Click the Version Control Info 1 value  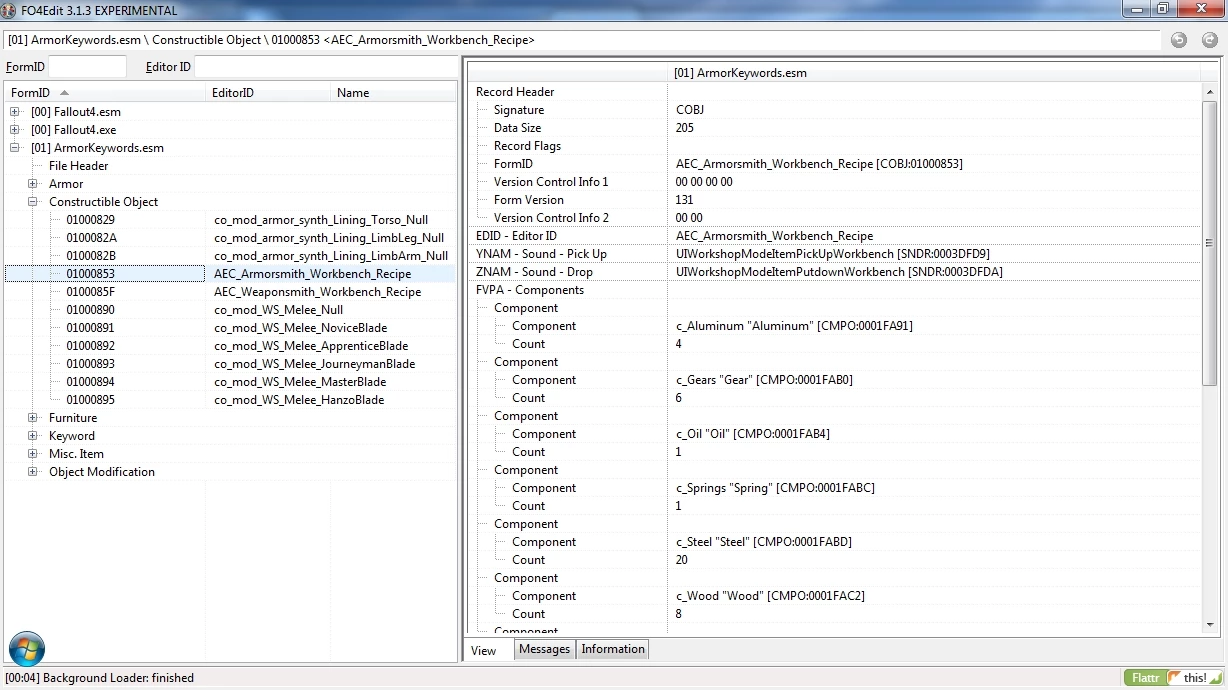coord(704,182)
